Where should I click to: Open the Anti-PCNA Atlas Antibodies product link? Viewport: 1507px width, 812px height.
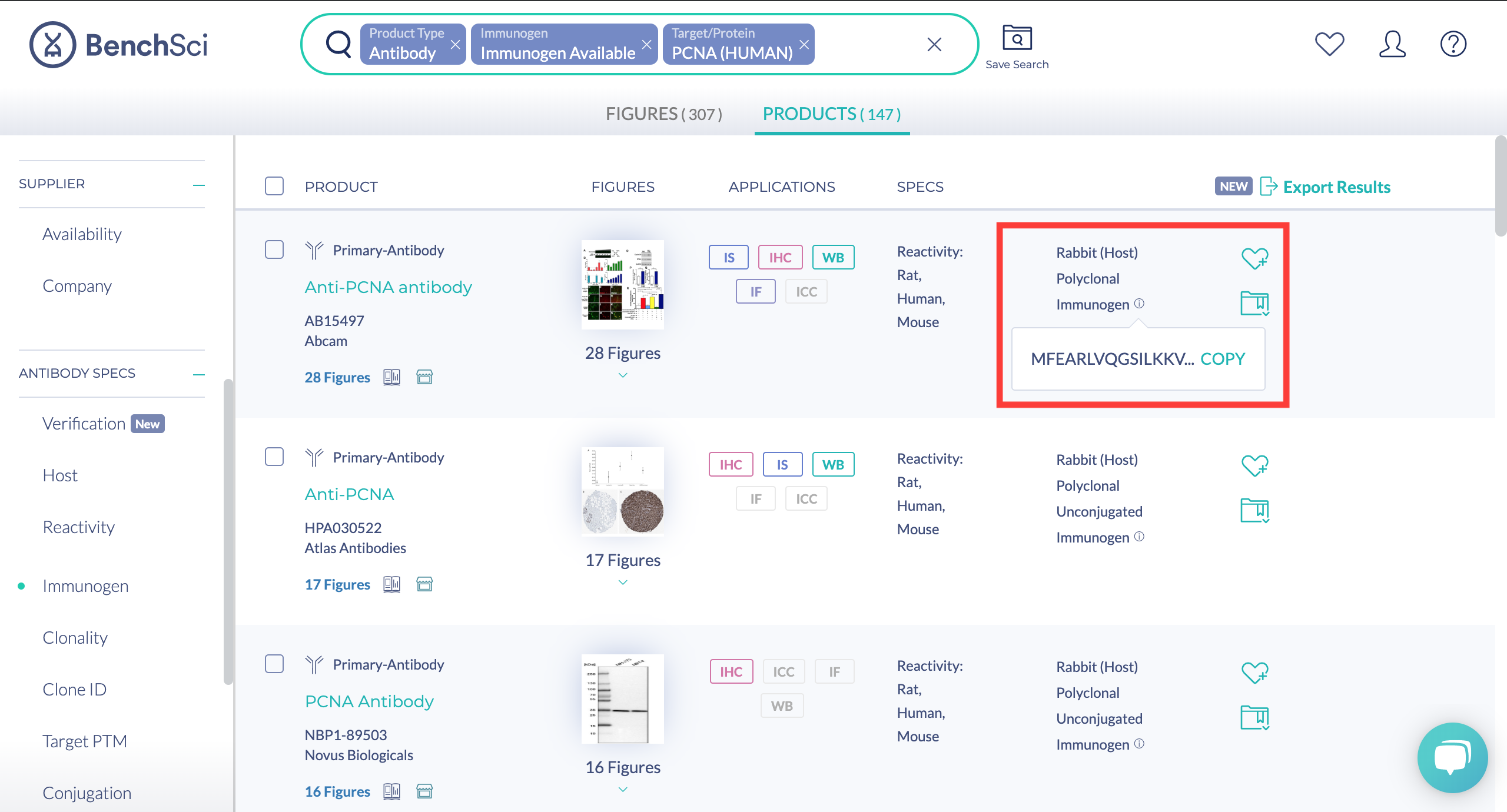point(350,494)
